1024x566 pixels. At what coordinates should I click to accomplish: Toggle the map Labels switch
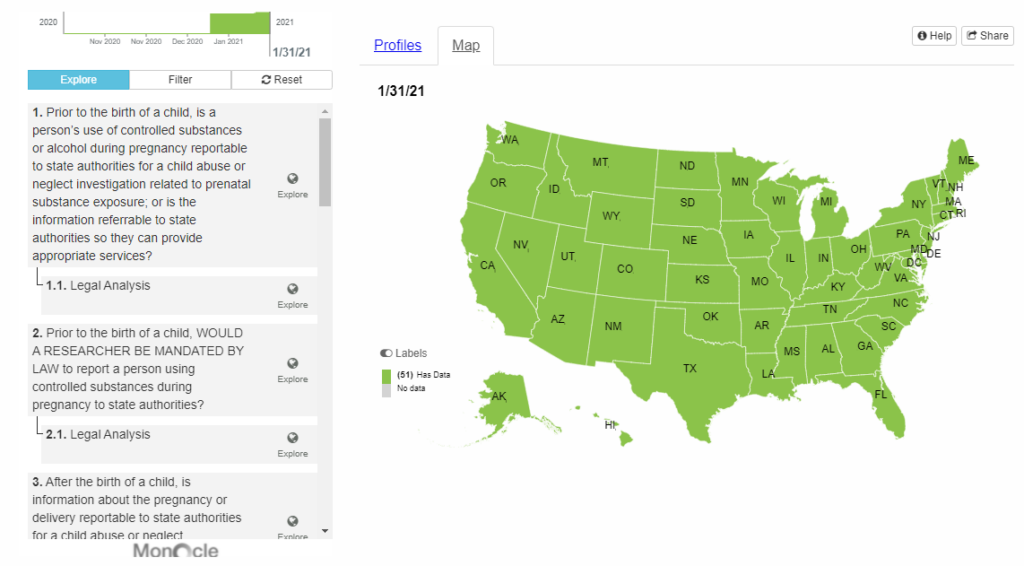point(386,353)
